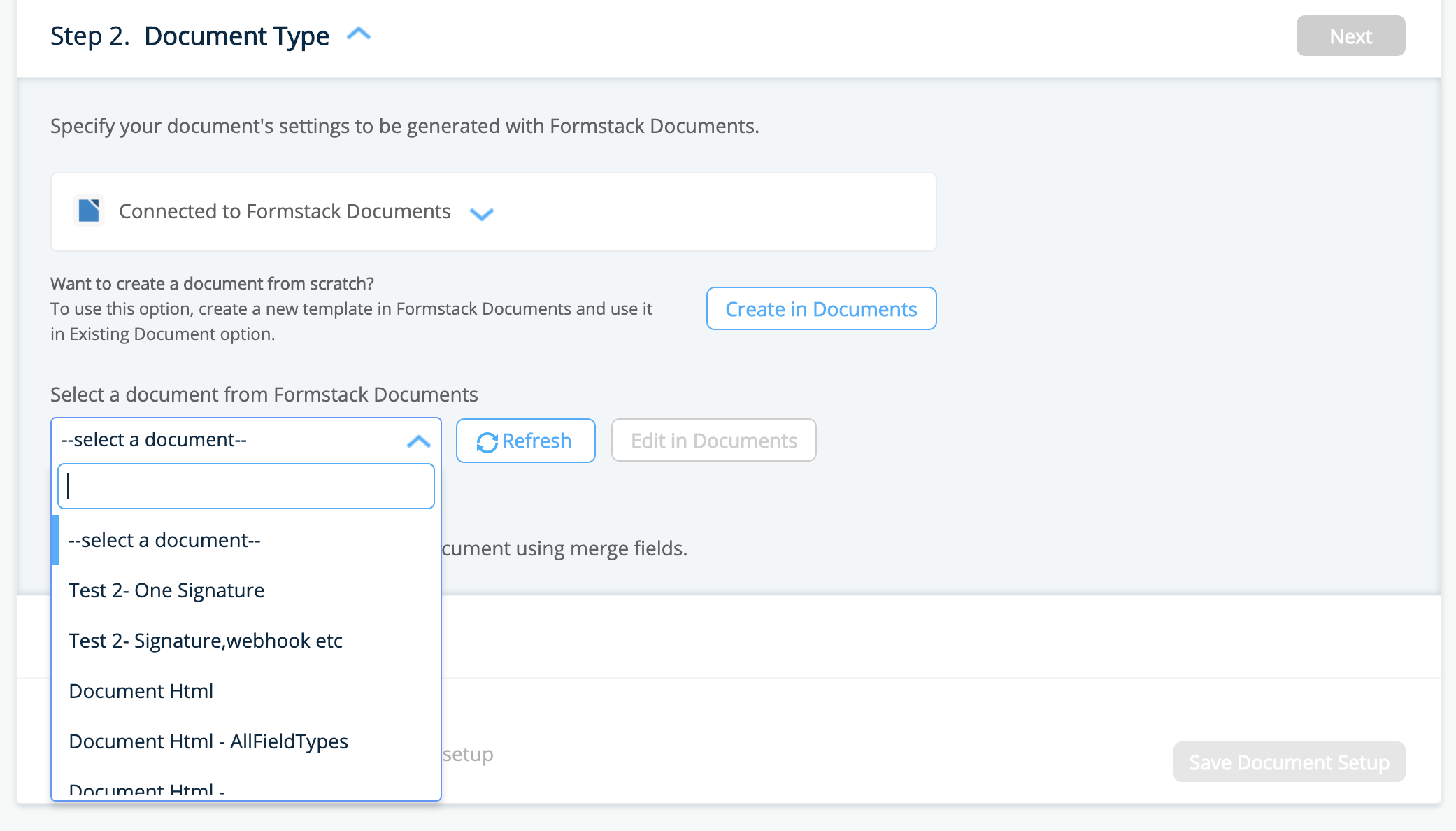The image size is (1456, 831).
Task: Click the Formstack Documents file icon
Action: (x=89, y=211)
